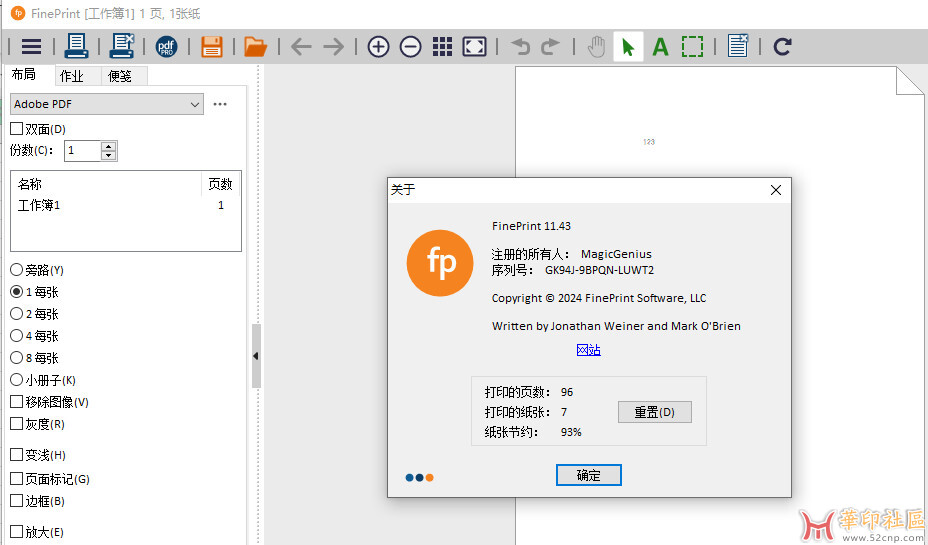Image resolution: width=928 pixels, height=545 pixels.
Task: Increase copies with the up spinner arrow
Action: pyautogui.click(x=108, y=146)
